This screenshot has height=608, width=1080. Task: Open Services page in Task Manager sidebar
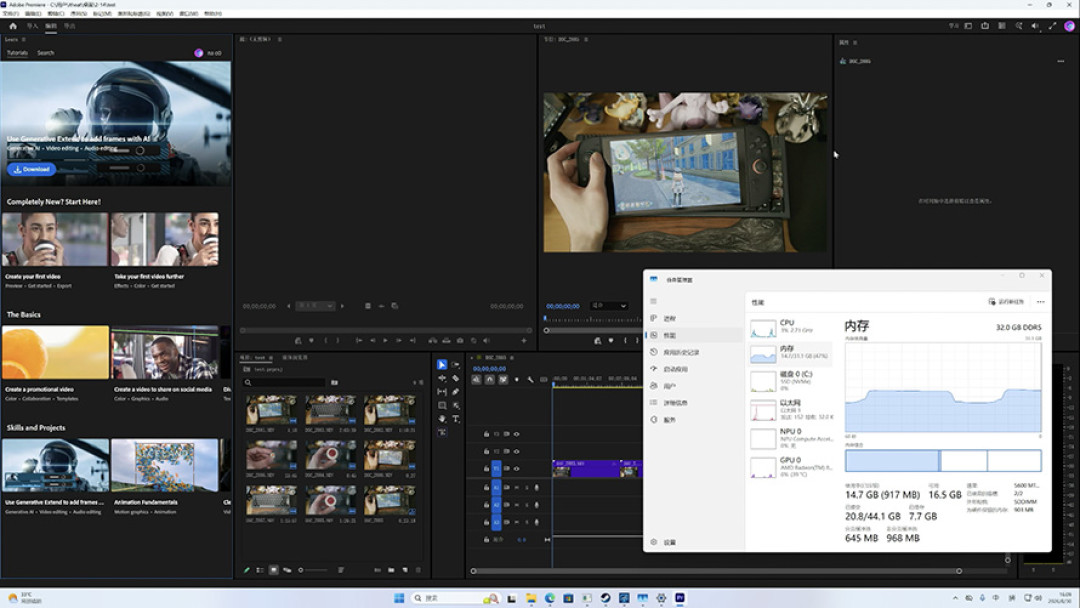696,419
